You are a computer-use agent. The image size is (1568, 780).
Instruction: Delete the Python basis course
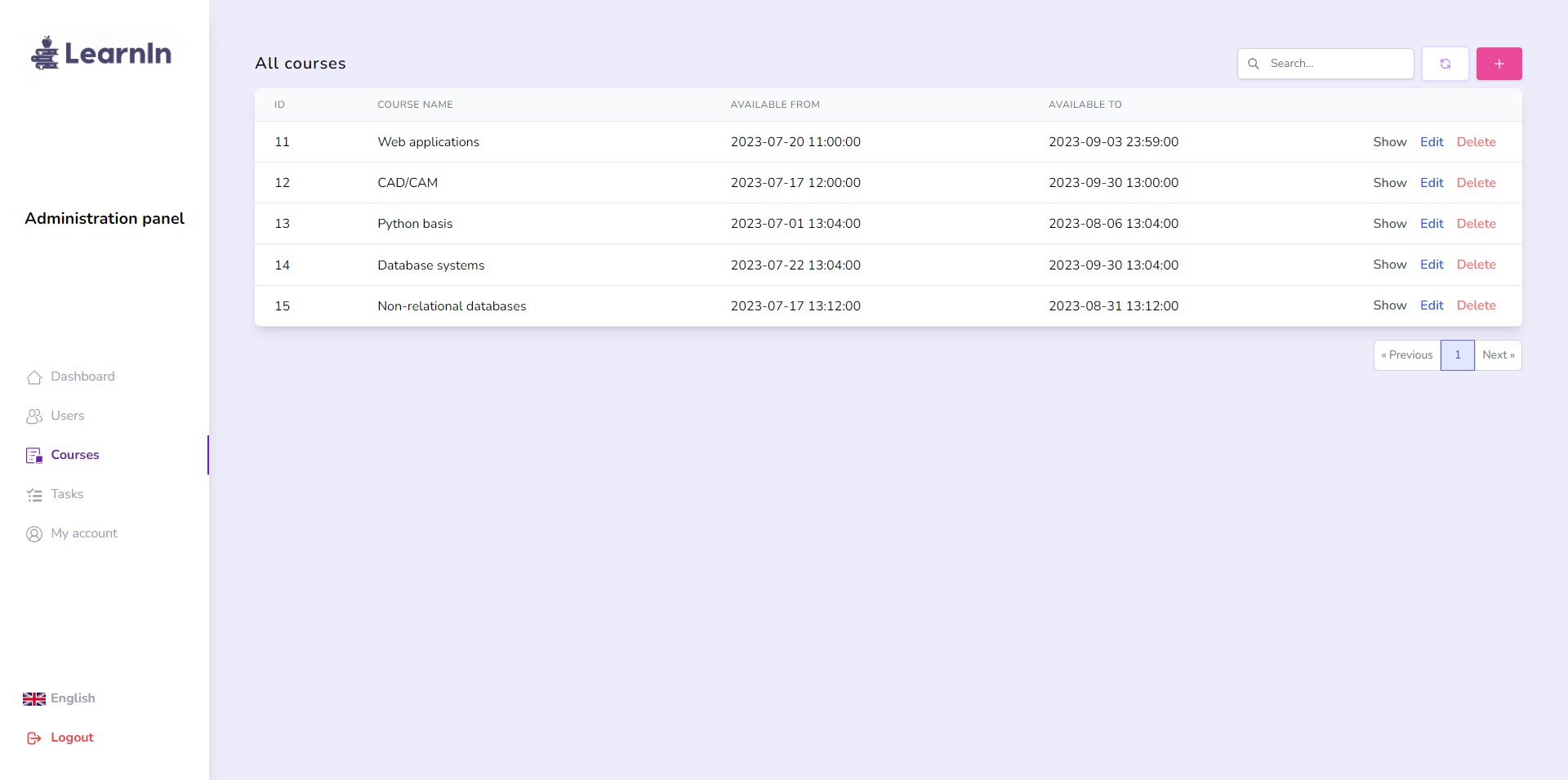click(1477, 224)
